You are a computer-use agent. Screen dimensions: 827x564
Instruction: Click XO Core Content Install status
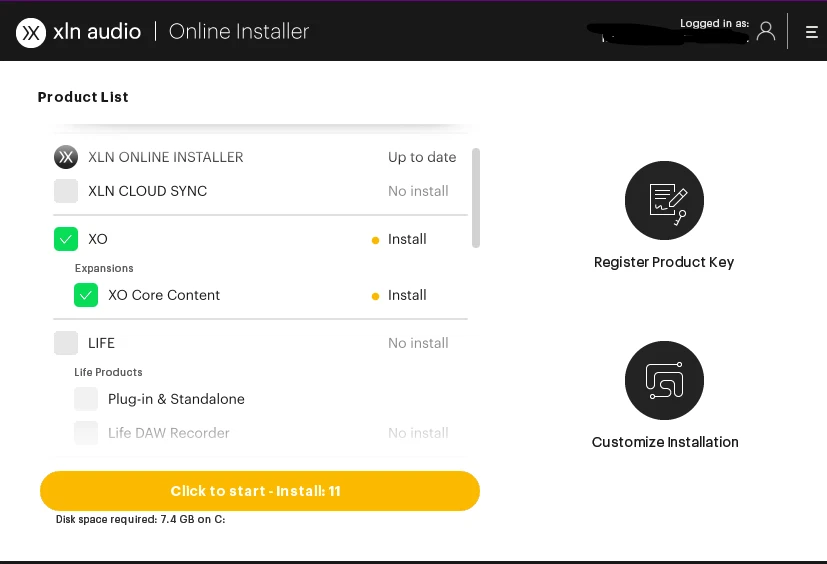coord(406,295)
